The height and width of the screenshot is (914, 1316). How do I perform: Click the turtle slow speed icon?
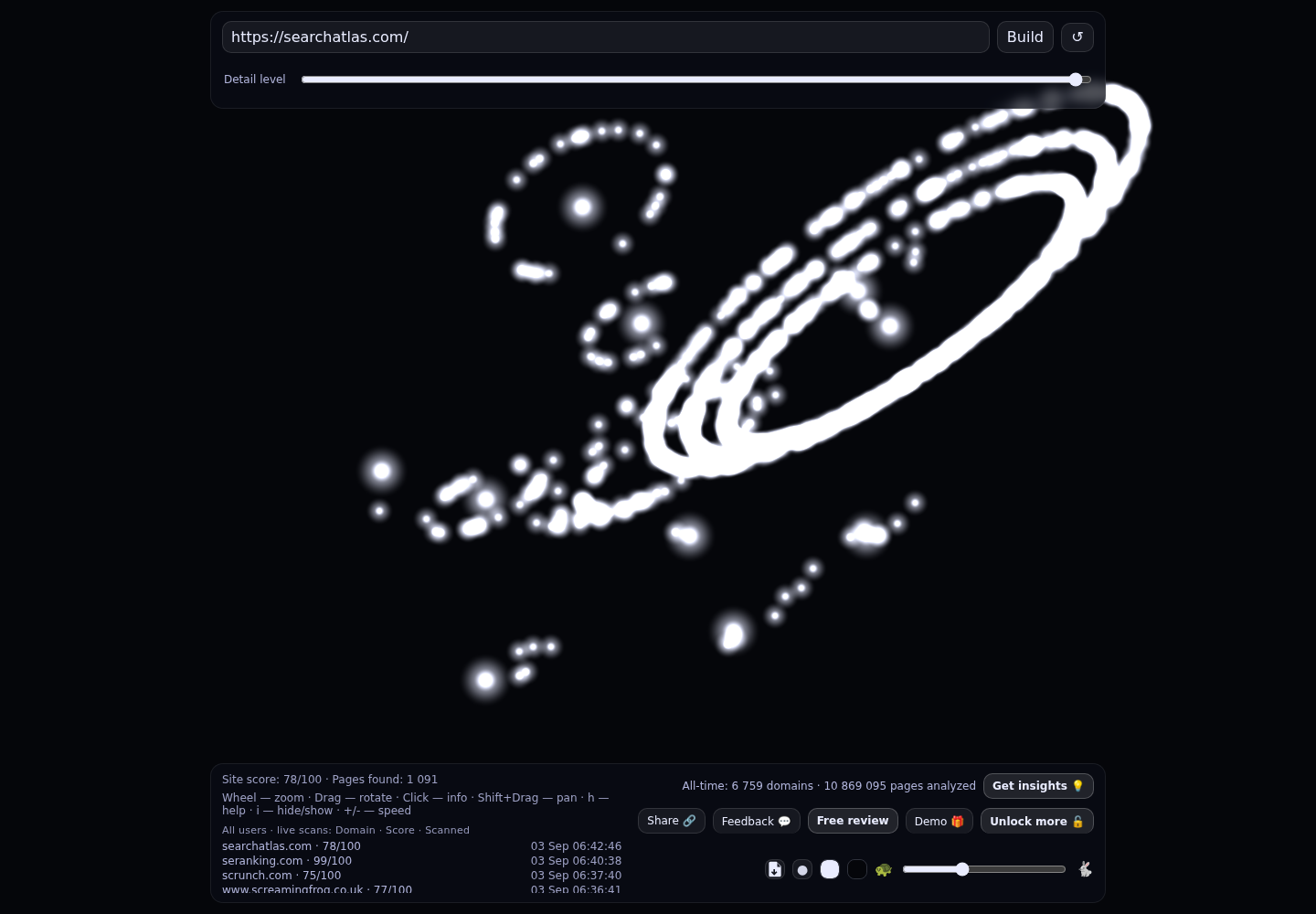883,869
